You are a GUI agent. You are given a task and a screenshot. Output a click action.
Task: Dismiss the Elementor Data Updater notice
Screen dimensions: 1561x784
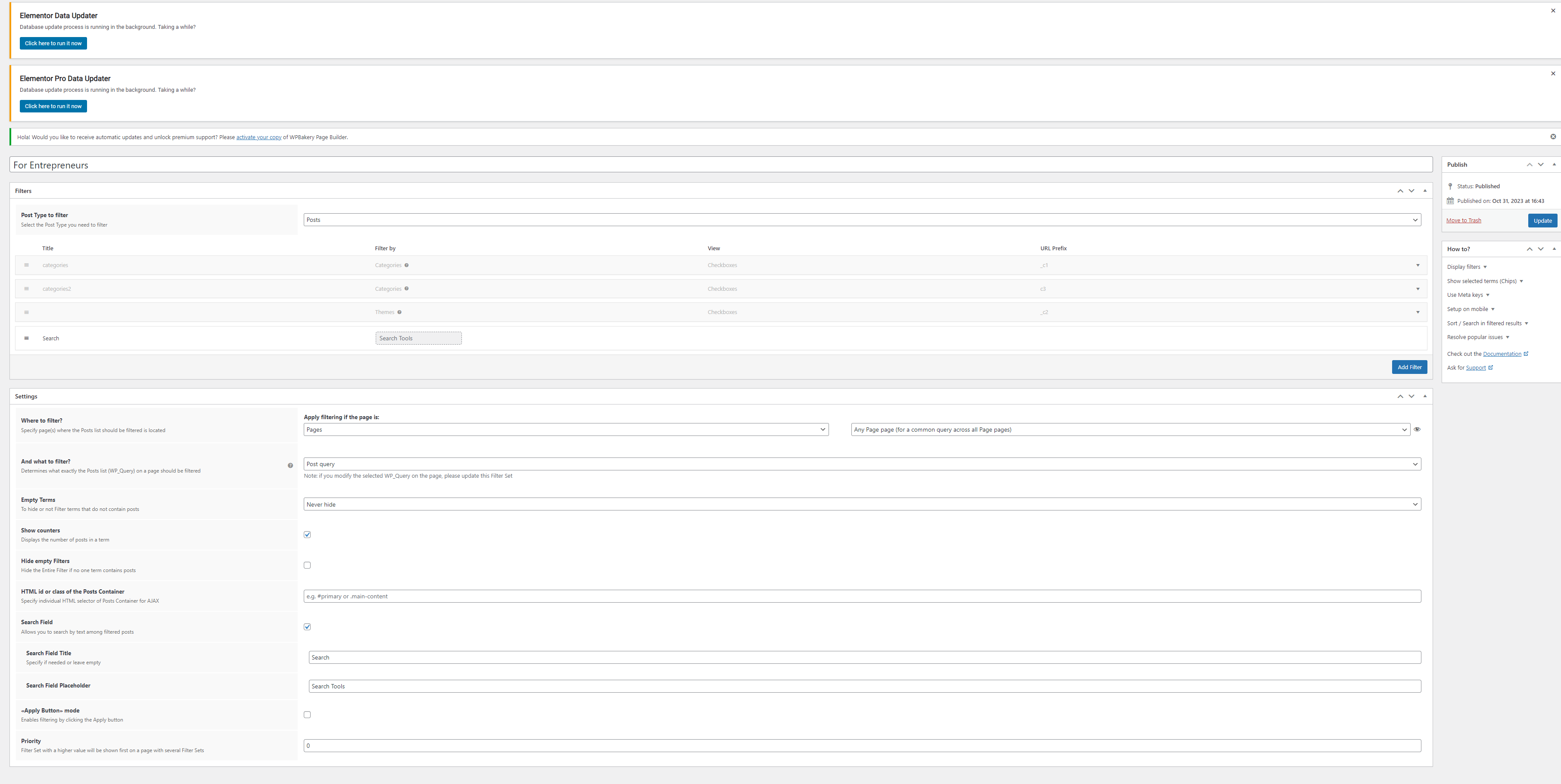1552,10
